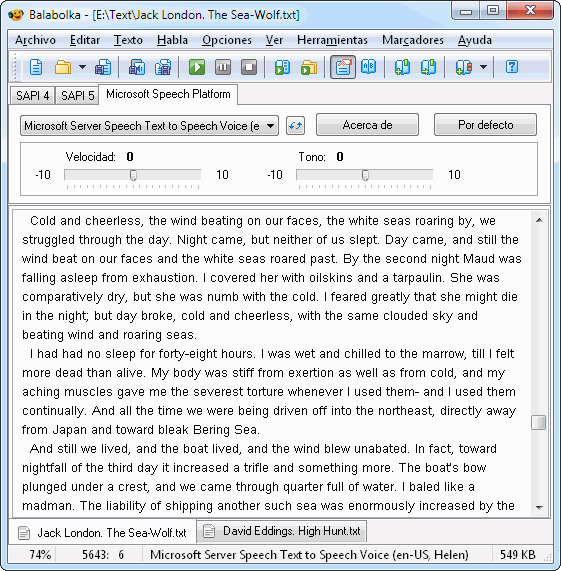Pause speech with the Pause button
This screenshot has height=571, width=561.
click(223, 67)
